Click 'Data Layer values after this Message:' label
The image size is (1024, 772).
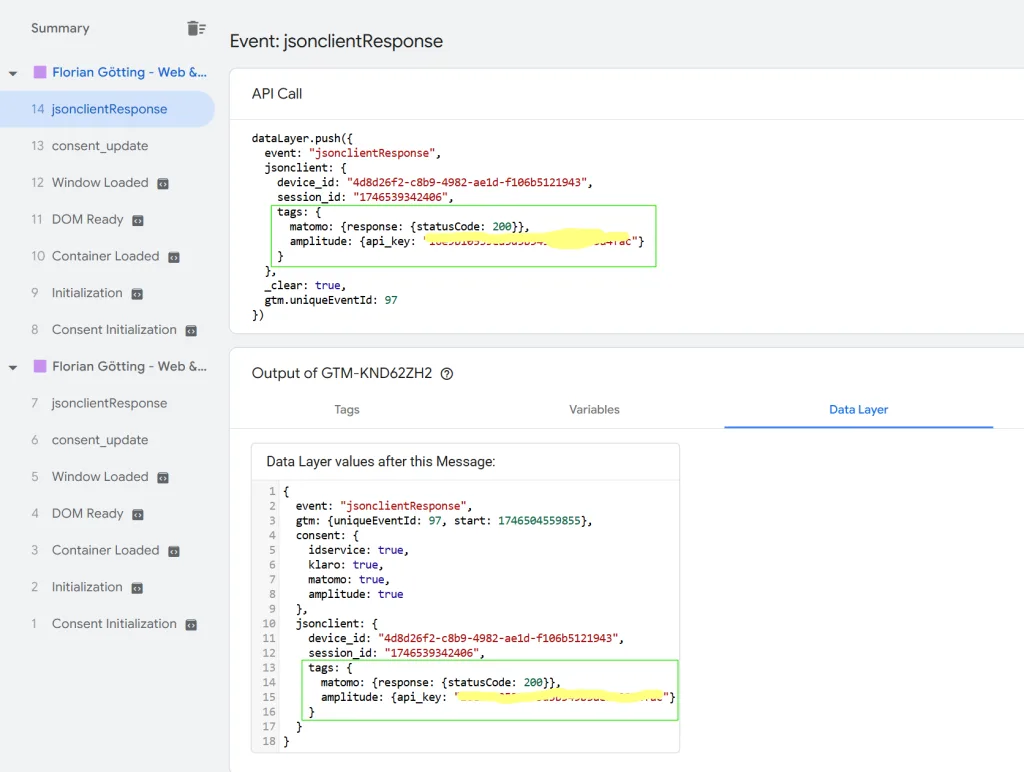point(381,461)
